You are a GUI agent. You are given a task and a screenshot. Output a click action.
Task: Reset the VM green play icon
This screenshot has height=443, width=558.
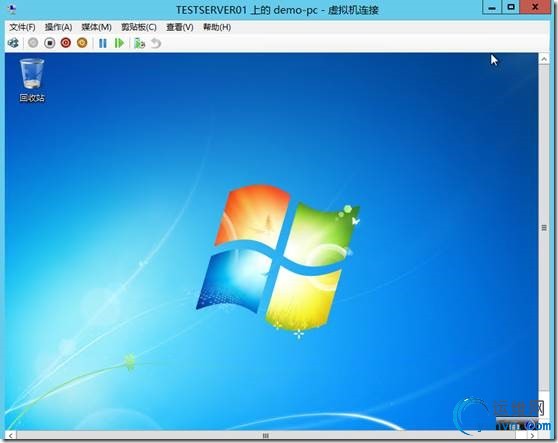click(119, 43)
